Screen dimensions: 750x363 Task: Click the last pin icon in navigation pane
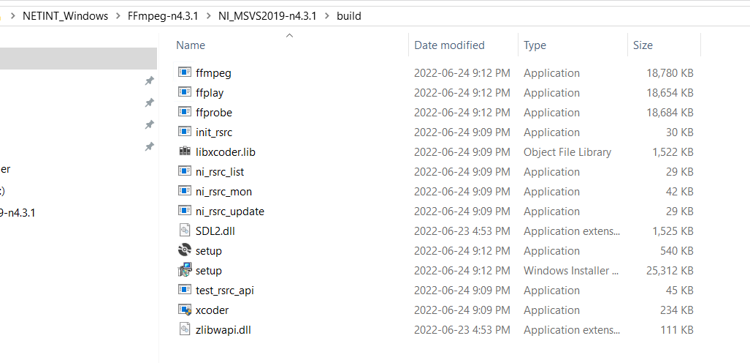click(149, 147)
